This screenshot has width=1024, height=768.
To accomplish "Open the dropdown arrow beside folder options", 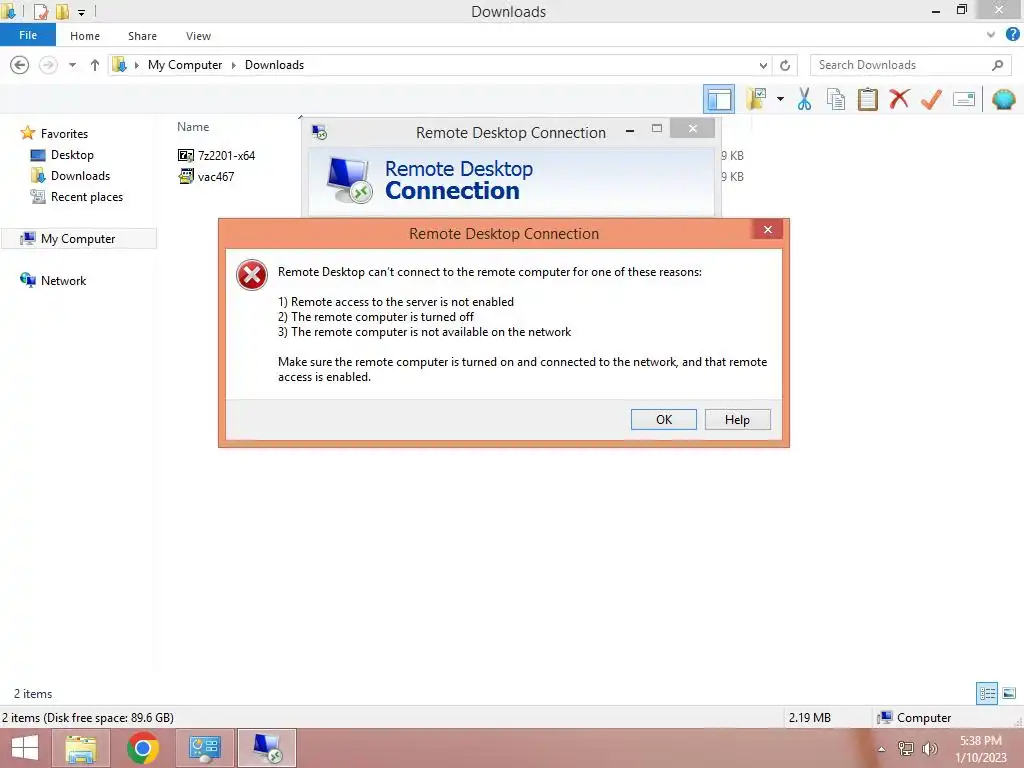I will [x=780, y=99].
